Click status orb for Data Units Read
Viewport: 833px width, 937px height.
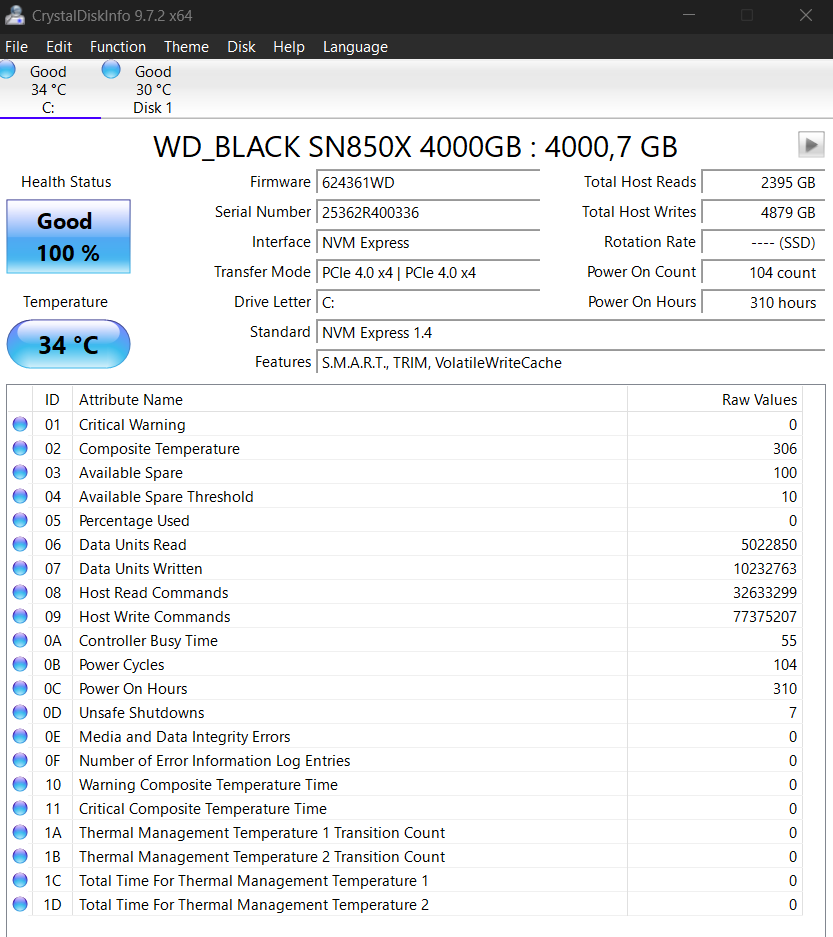tap(20, 544)
